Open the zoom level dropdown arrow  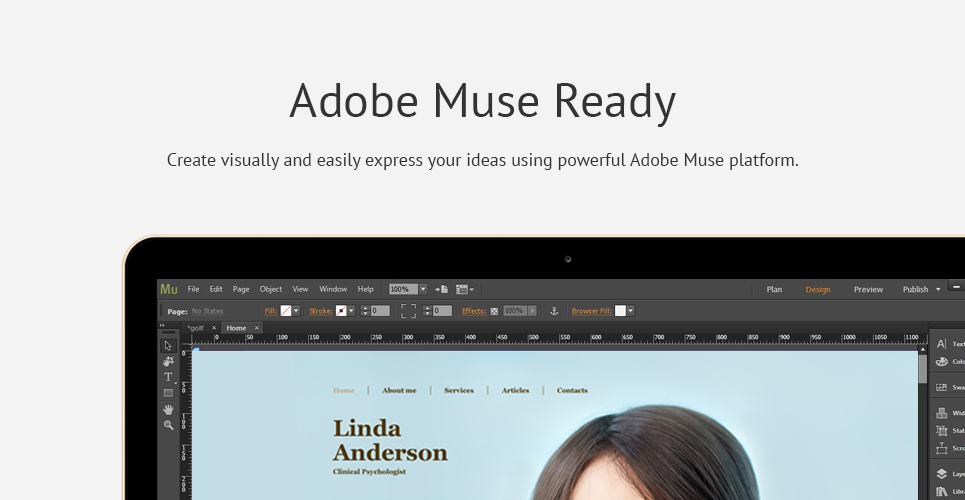pyautogui.click(x=423, y=289)
